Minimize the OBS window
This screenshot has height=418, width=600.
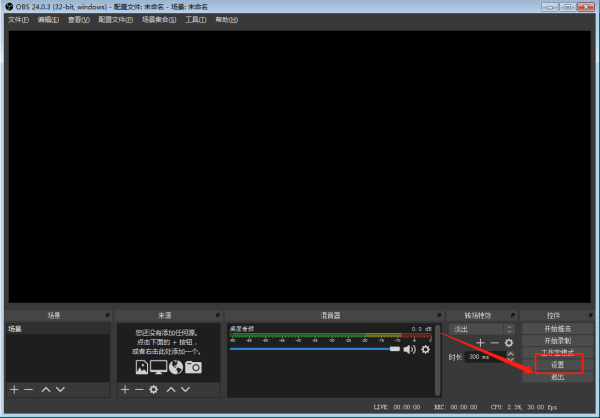click(x=549, y=7)
